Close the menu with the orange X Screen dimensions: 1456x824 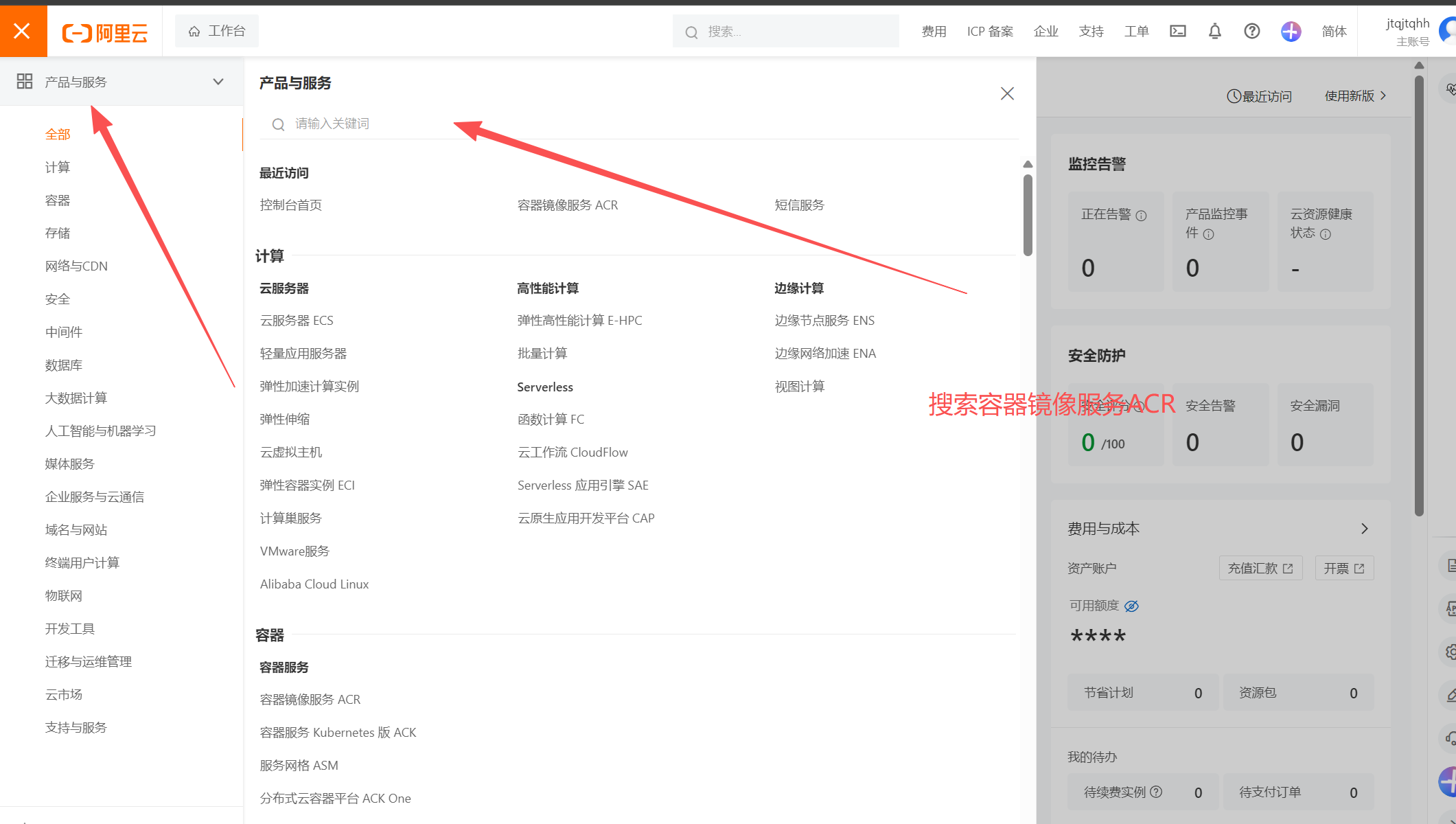pyautogui.click(x=23, y=31)
